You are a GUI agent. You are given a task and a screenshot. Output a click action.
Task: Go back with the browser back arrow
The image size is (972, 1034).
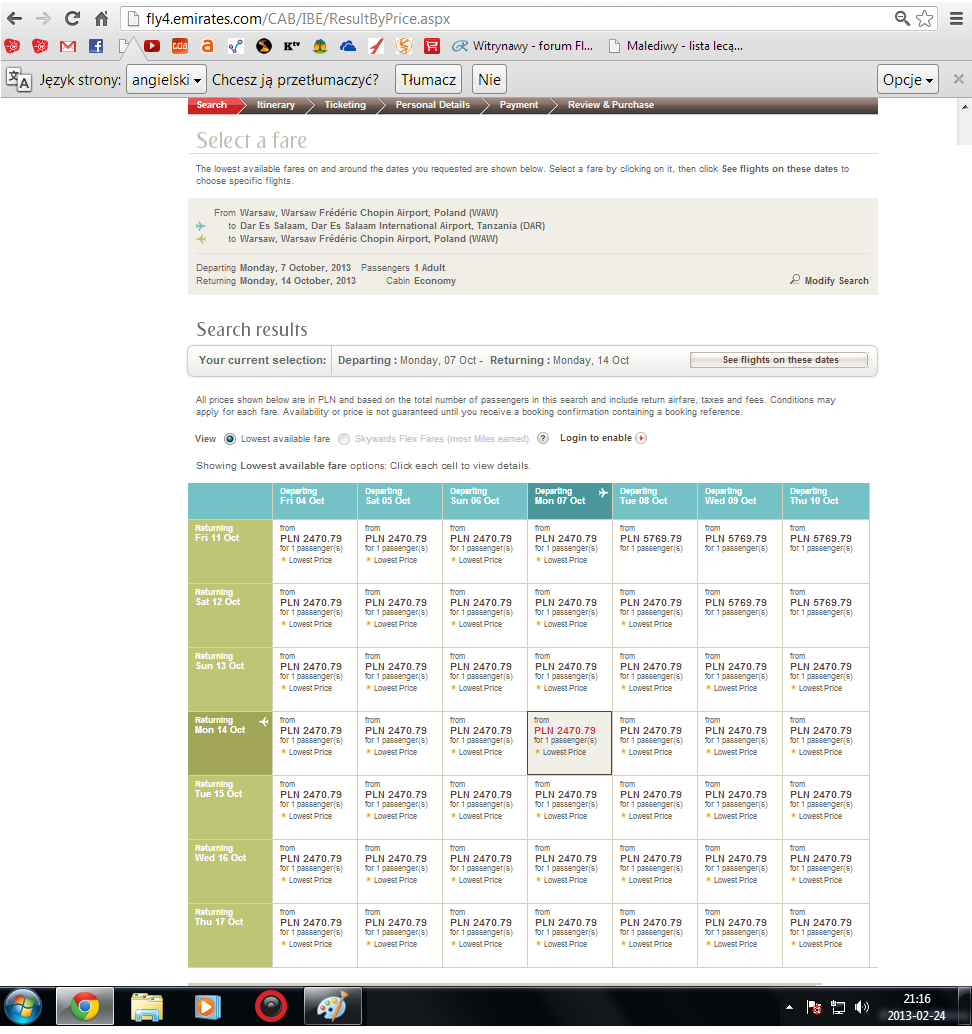15,18
